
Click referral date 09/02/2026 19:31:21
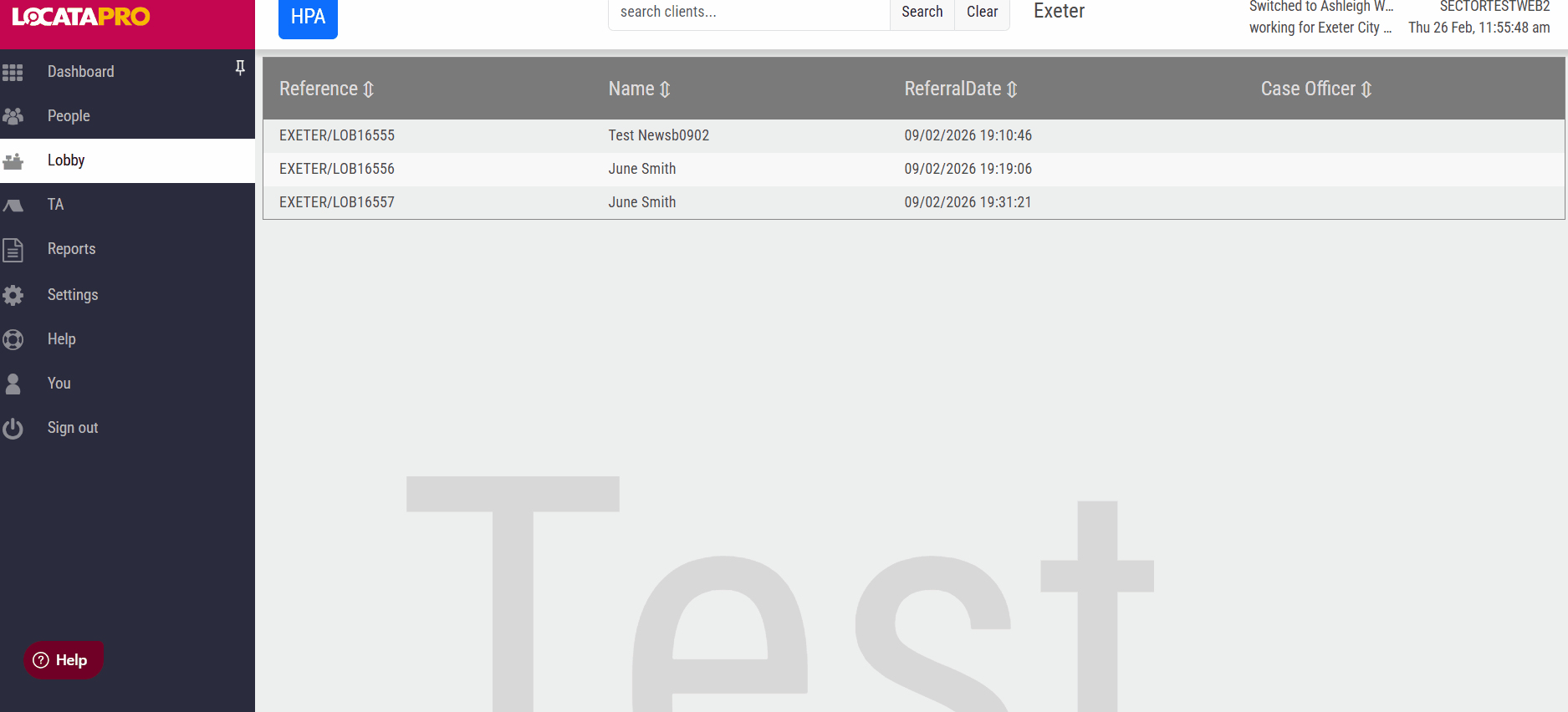click(968, 202)
